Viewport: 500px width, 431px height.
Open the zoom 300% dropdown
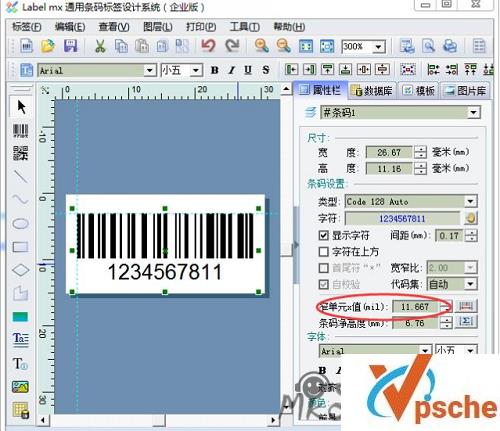[378, 47]
